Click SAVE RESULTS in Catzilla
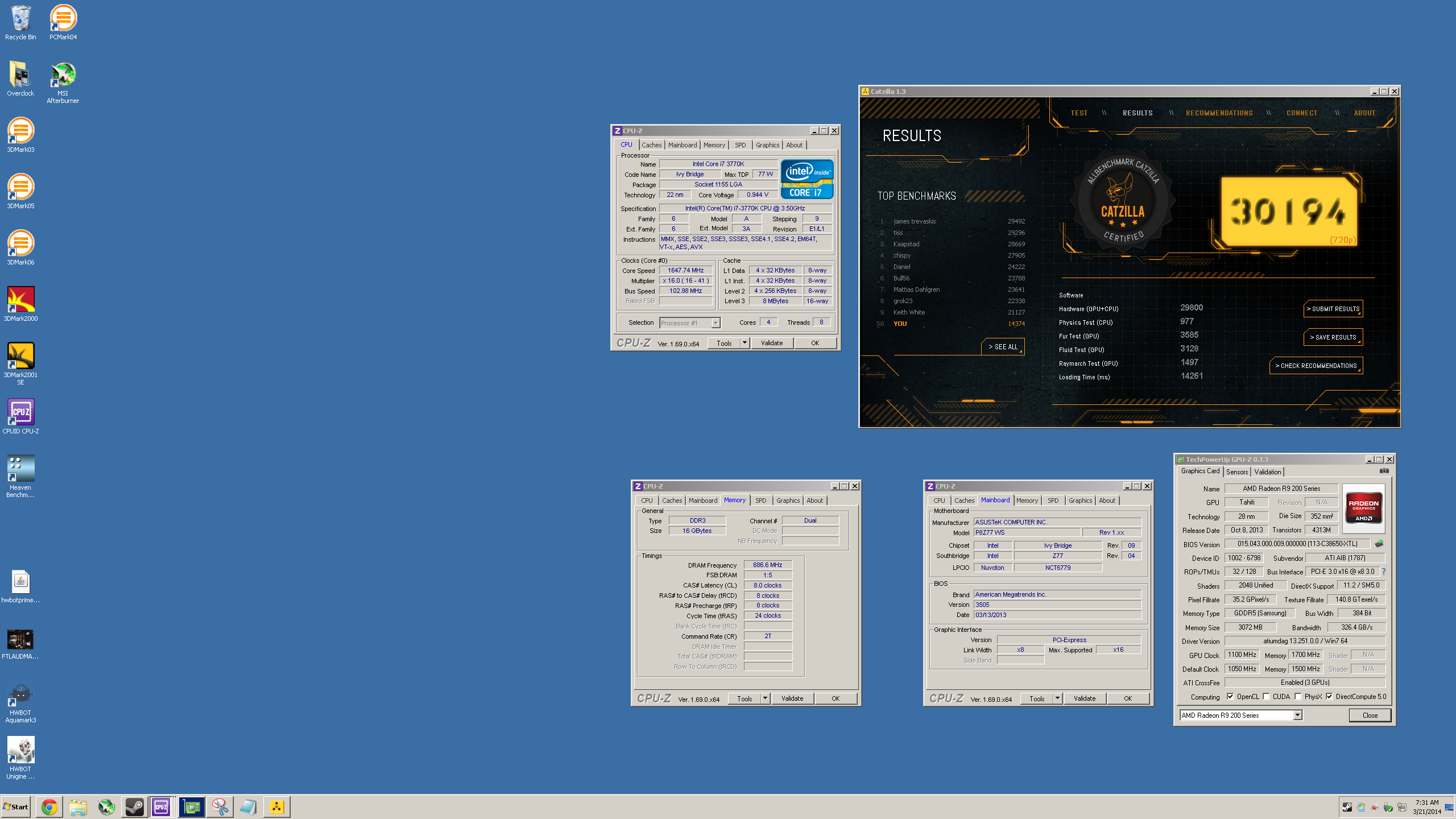 point(1333,337)
